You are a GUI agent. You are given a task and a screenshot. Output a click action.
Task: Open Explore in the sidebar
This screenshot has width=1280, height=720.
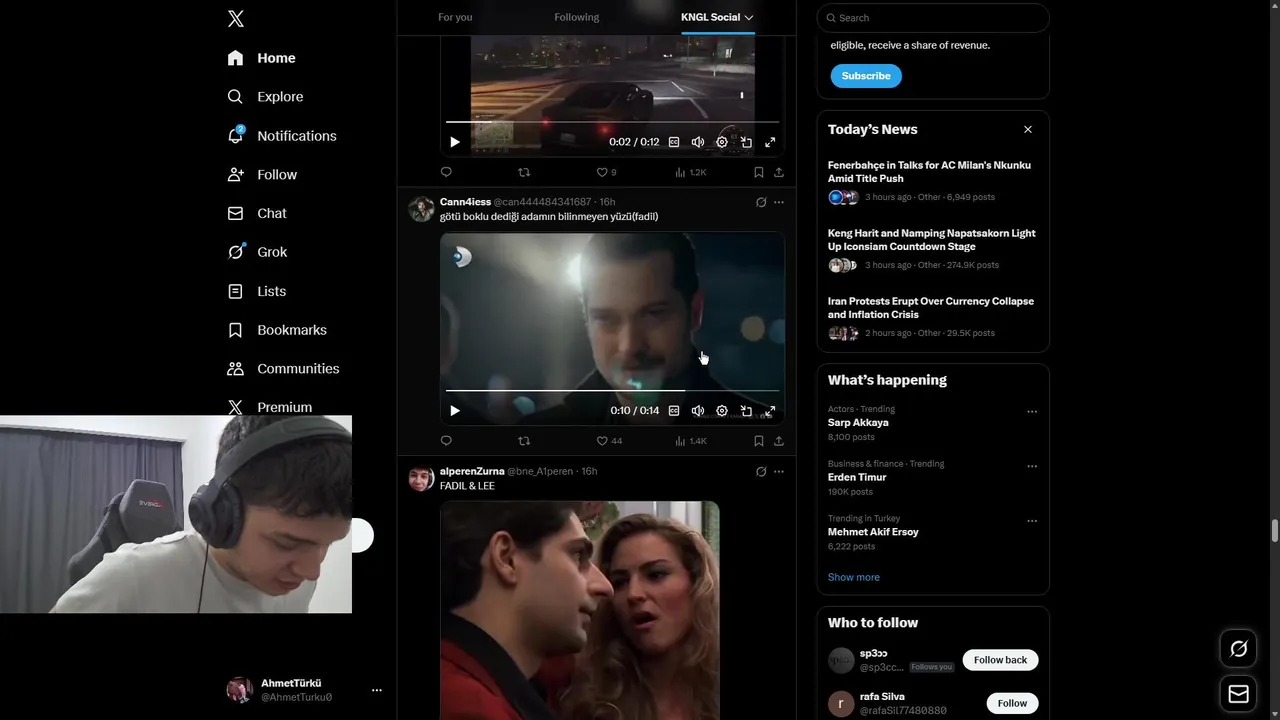tap(265, 97)
